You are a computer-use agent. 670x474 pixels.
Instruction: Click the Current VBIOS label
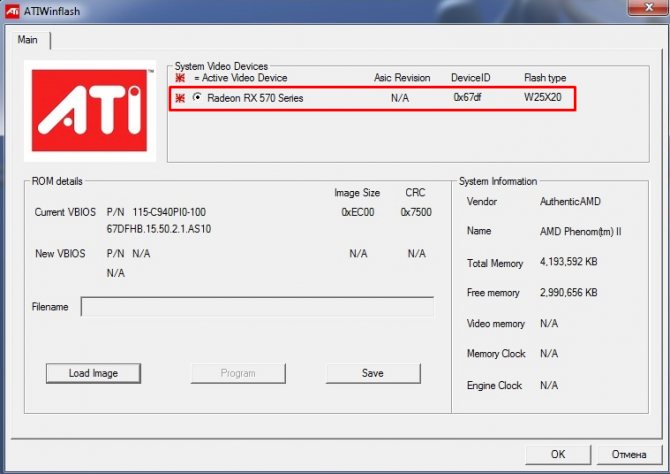65,212
